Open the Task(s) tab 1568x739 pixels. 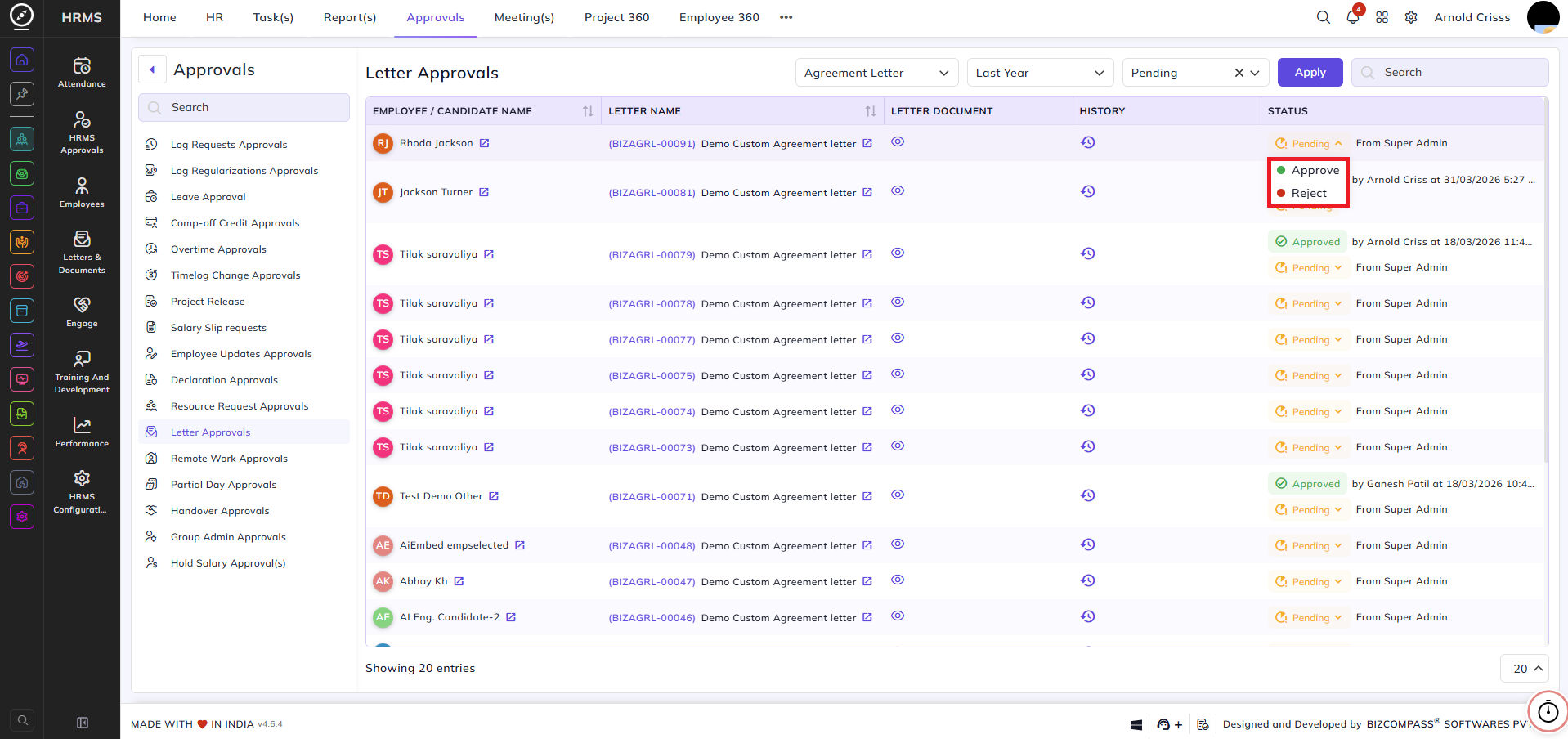tap(273, 17)
